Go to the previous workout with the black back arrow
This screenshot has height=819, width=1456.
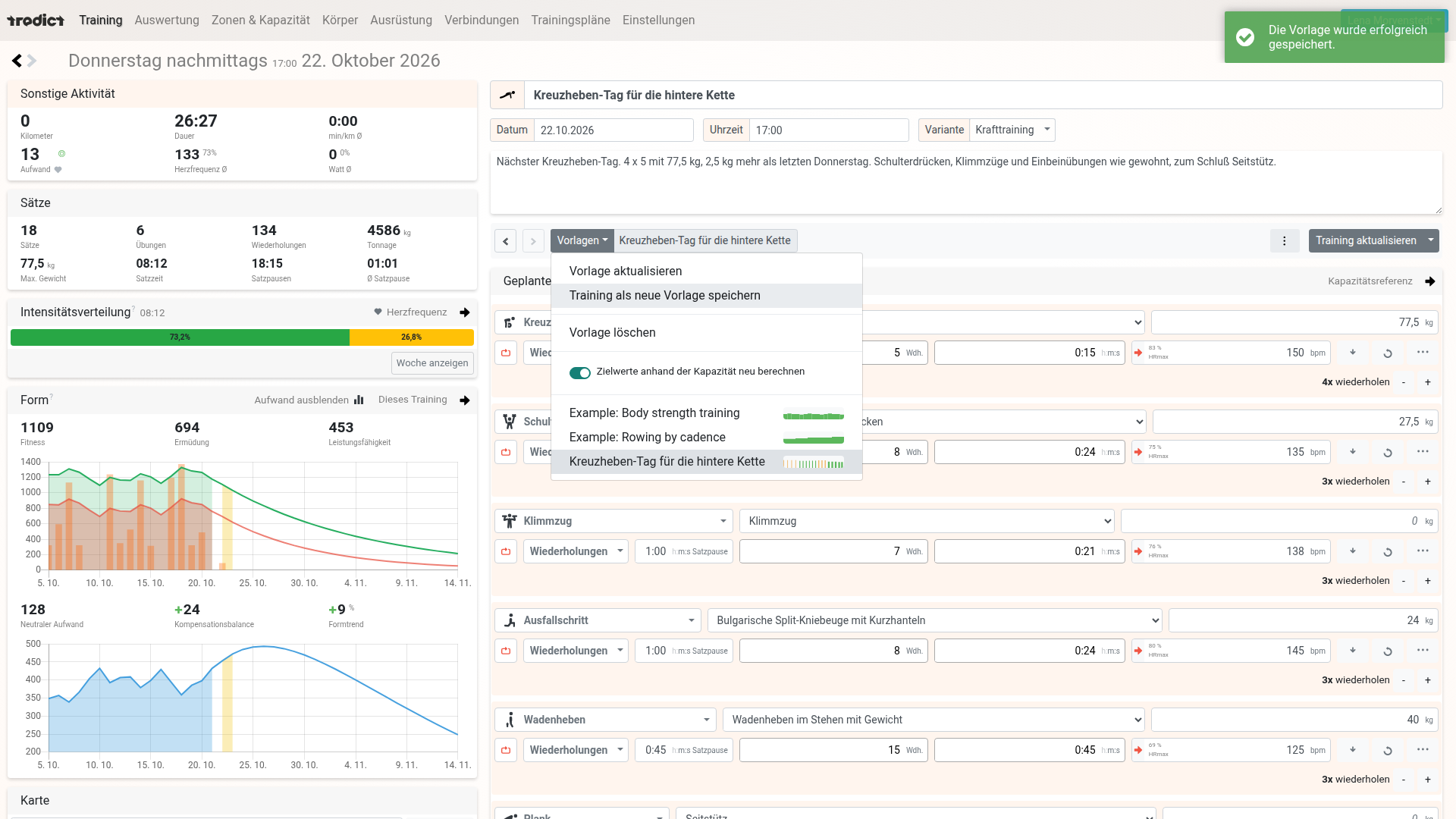click(17, 61)
